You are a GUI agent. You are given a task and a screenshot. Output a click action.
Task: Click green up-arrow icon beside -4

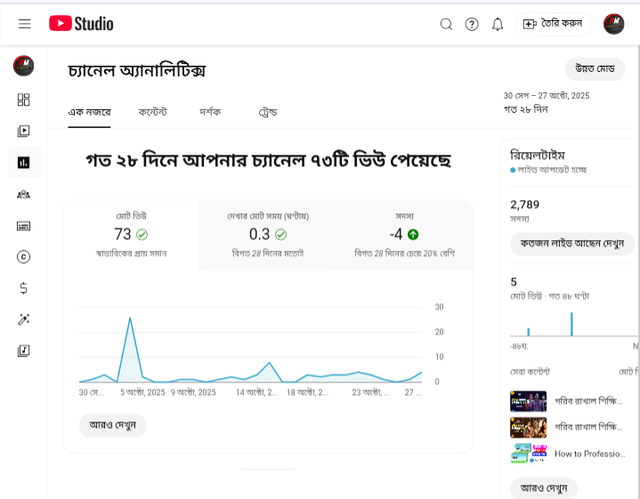pos(413,234)
